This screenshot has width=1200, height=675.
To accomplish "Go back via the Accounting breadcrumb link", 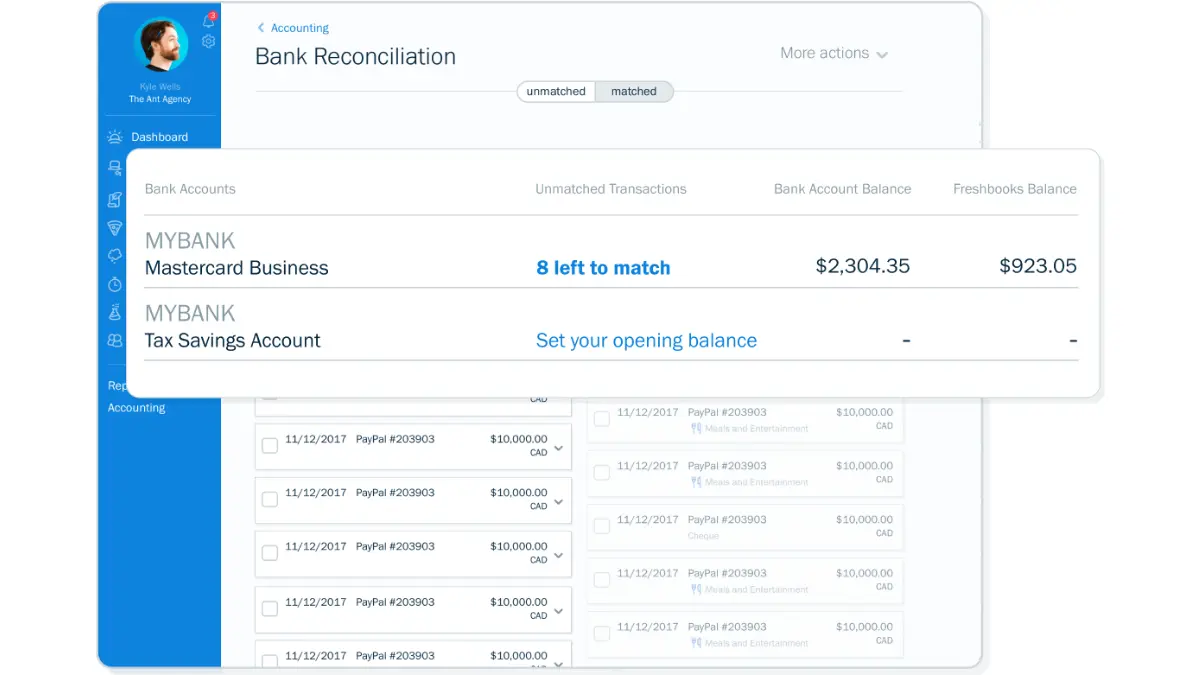I will pos(300,28).
